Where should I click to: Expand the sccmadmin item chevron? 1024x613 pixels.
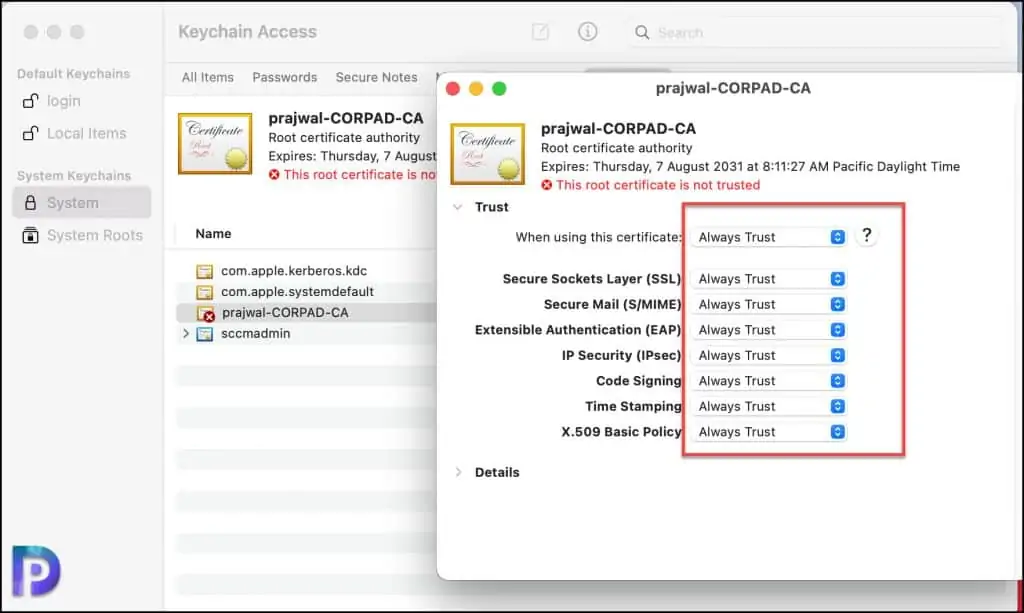tap(185, 333)
